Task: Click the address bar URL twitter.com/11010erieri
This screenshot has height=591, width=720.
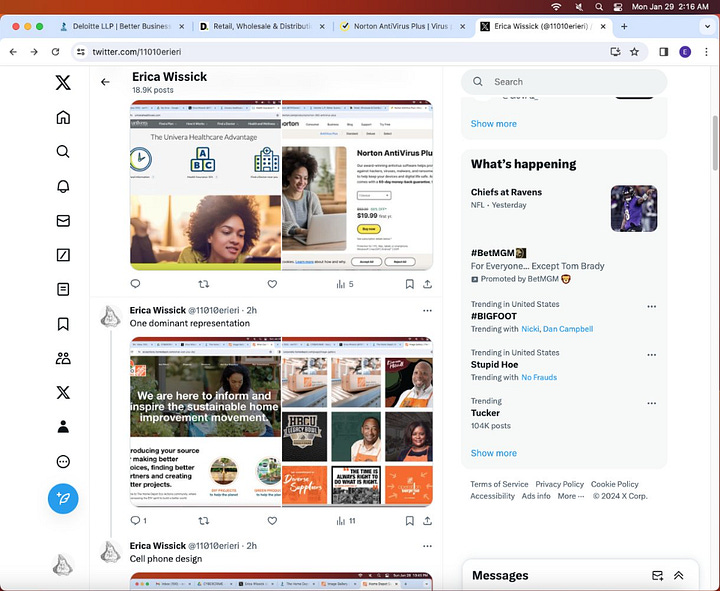Action: 137,52
